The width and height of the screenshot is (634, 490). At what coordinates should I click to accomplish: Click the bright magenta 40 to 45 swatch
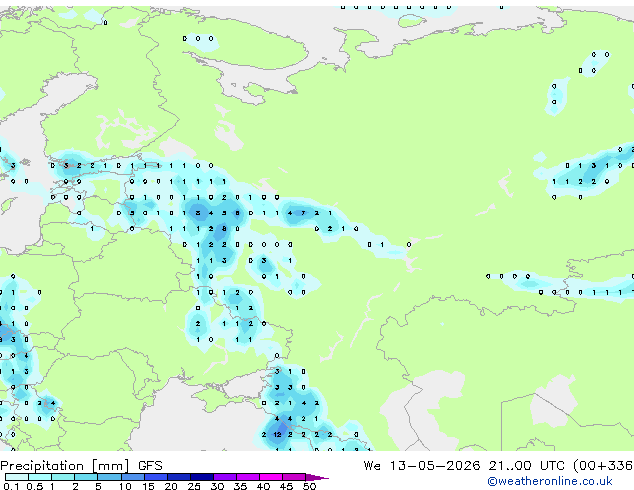[271, 477]
